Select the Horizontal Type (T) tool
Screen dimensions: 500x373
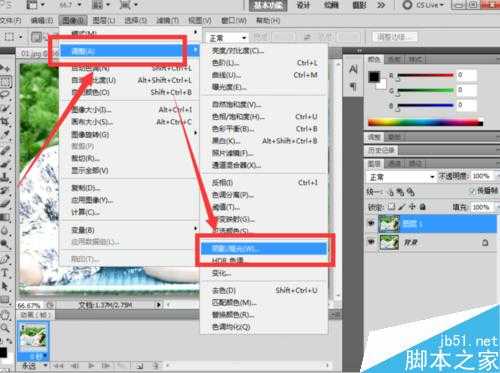5,273
